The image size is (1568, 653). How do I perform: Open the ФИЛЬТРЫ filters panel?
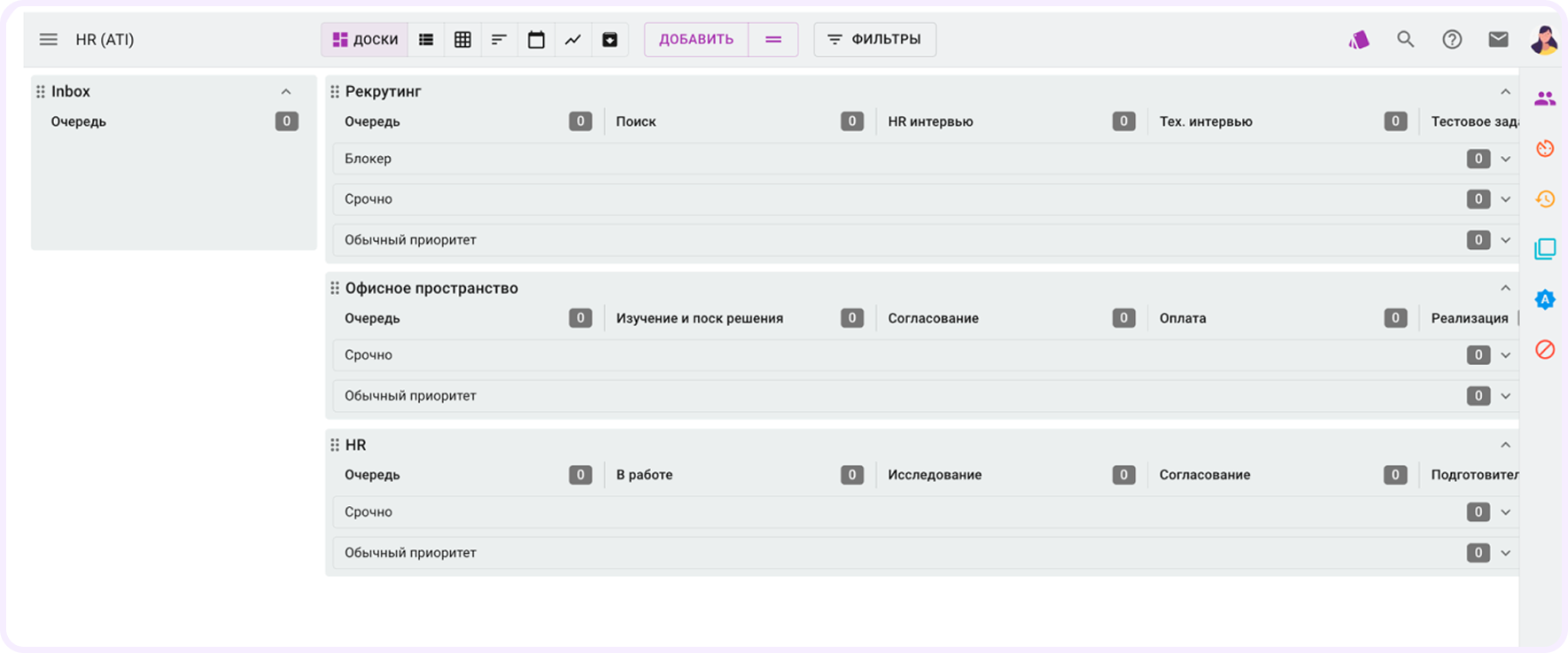click(x=874, y=40)
